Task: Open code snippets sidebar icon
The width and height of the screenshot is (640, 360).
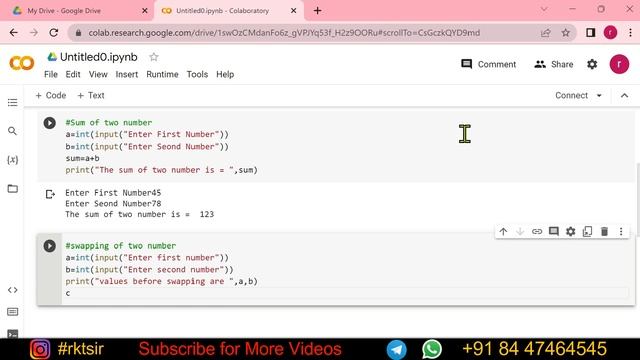Action: tap(13, 290)
